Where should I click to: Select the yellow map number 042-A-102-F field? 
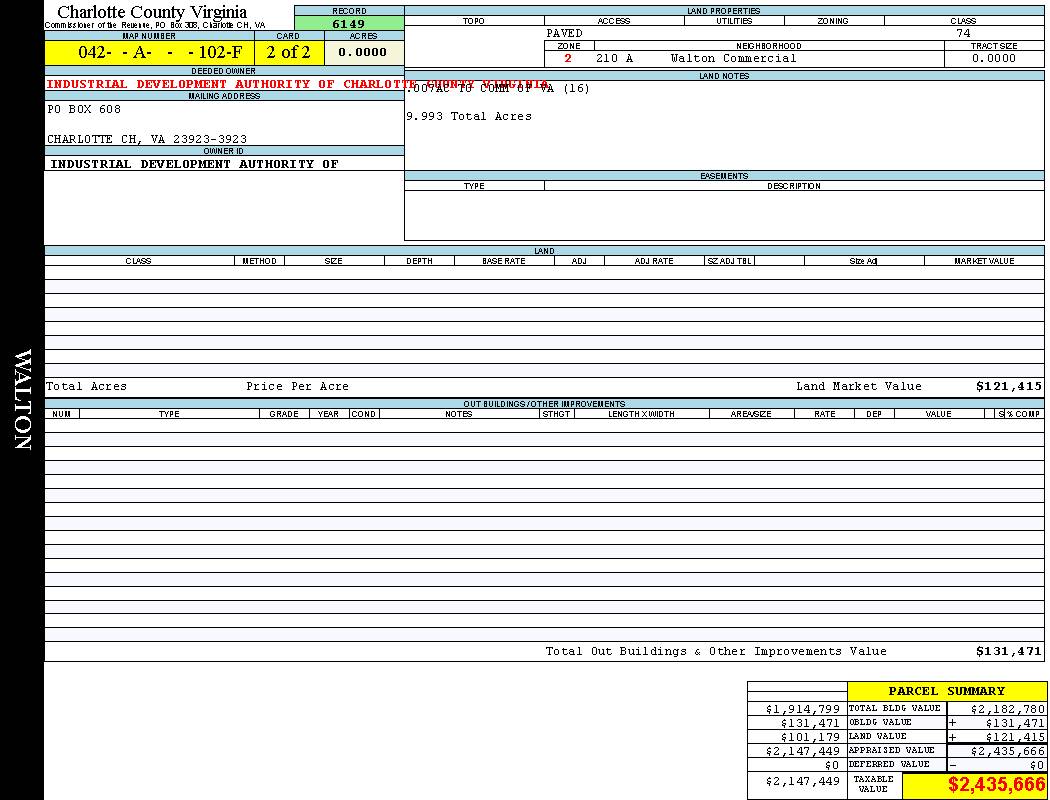click(x=160, y=53)
